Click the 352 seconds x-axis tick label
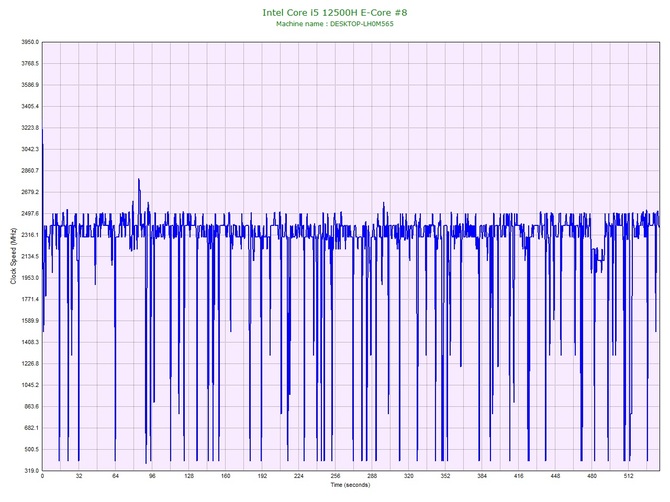 [x=446, y=476]
